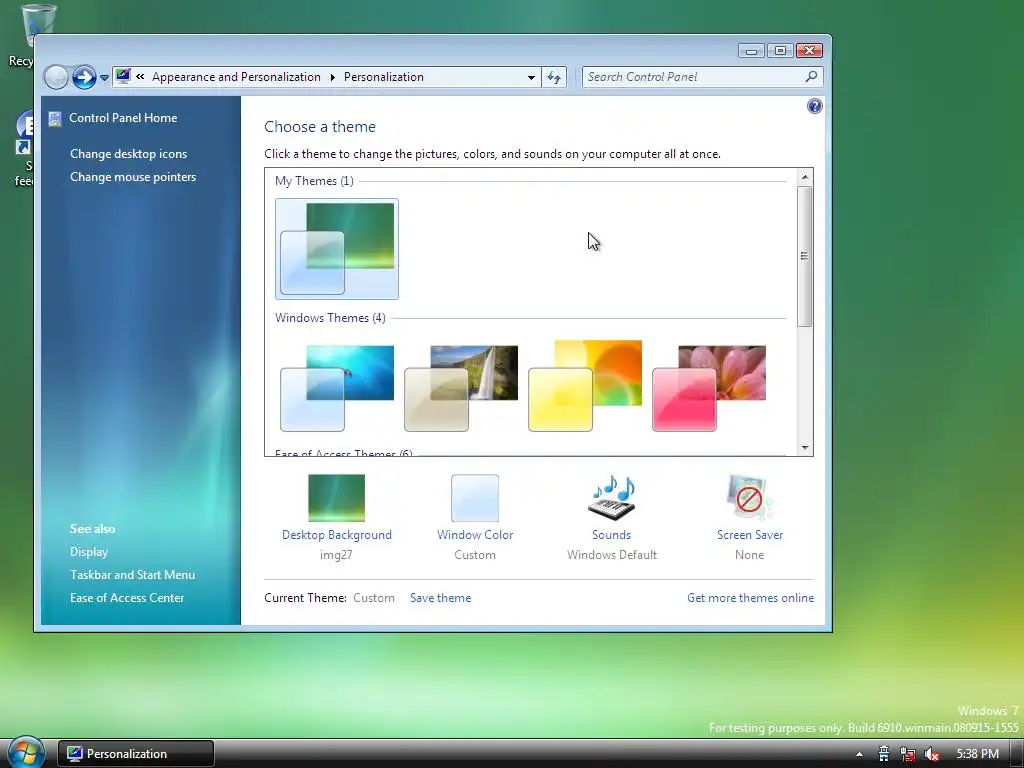Viewport: 1024px width, 768px height.
Task: Click the muted volume tray icon
Action: (932, 754)
